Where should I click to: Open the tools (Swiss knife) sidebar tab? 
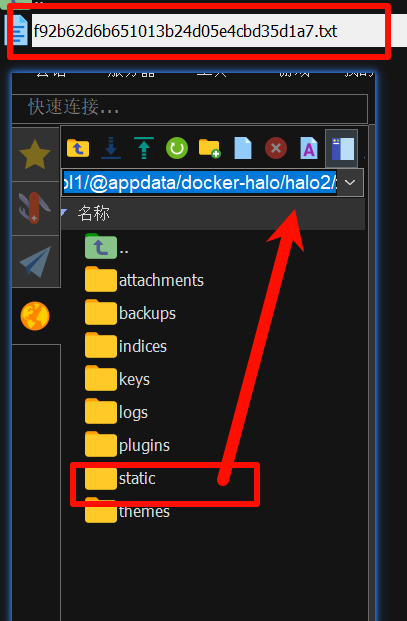[35, 208]
